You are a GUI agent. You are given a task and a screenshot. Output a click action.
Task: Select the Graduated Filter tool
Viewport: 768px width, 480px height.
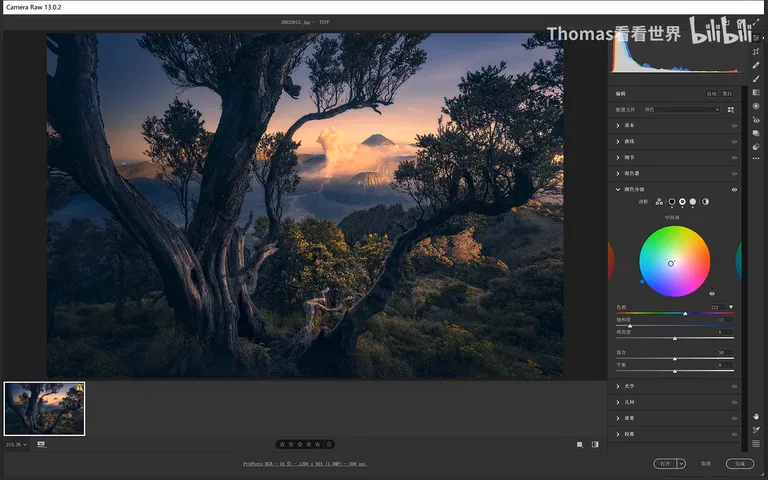[x=756, y=93]
